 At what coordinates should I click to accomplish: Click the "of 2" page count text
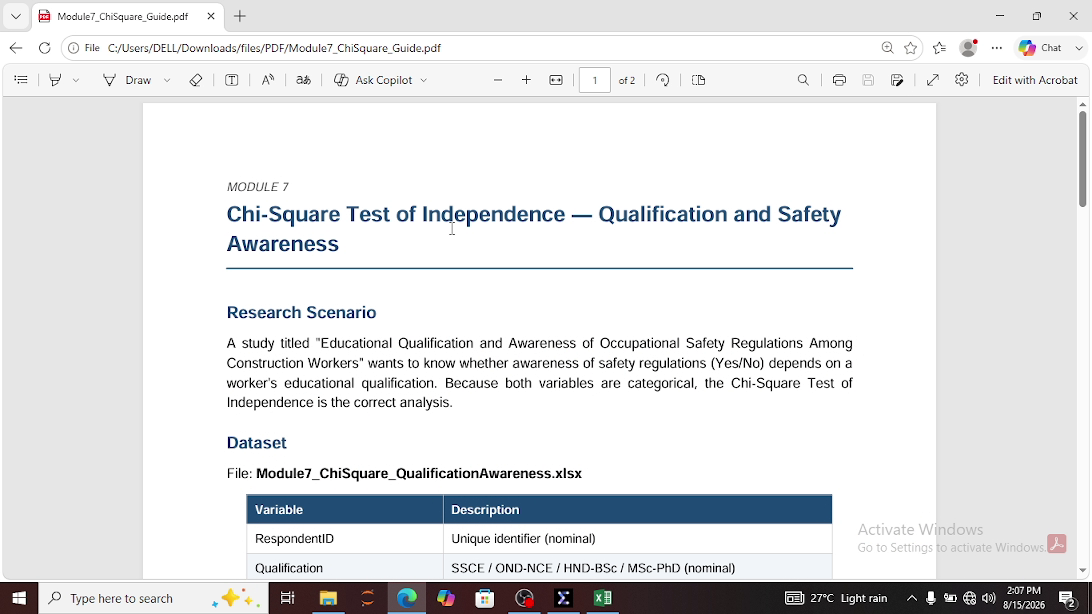click(627, 80)
